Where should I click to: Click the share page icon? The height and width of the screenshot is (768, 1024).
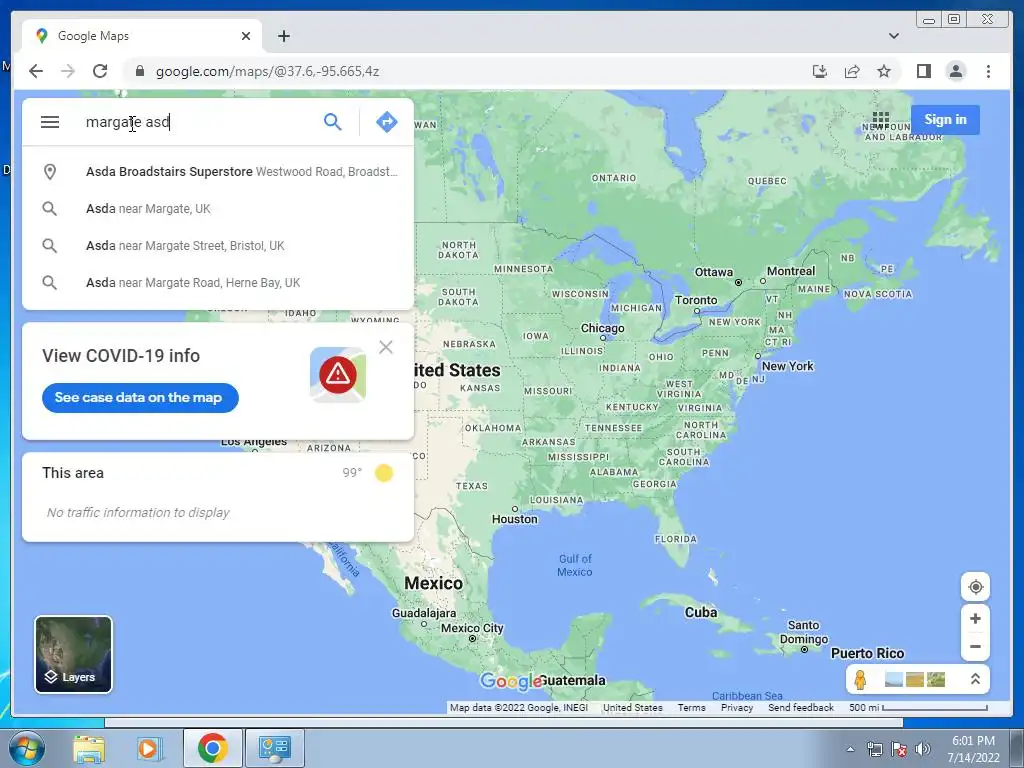click(x=852, y=71)
